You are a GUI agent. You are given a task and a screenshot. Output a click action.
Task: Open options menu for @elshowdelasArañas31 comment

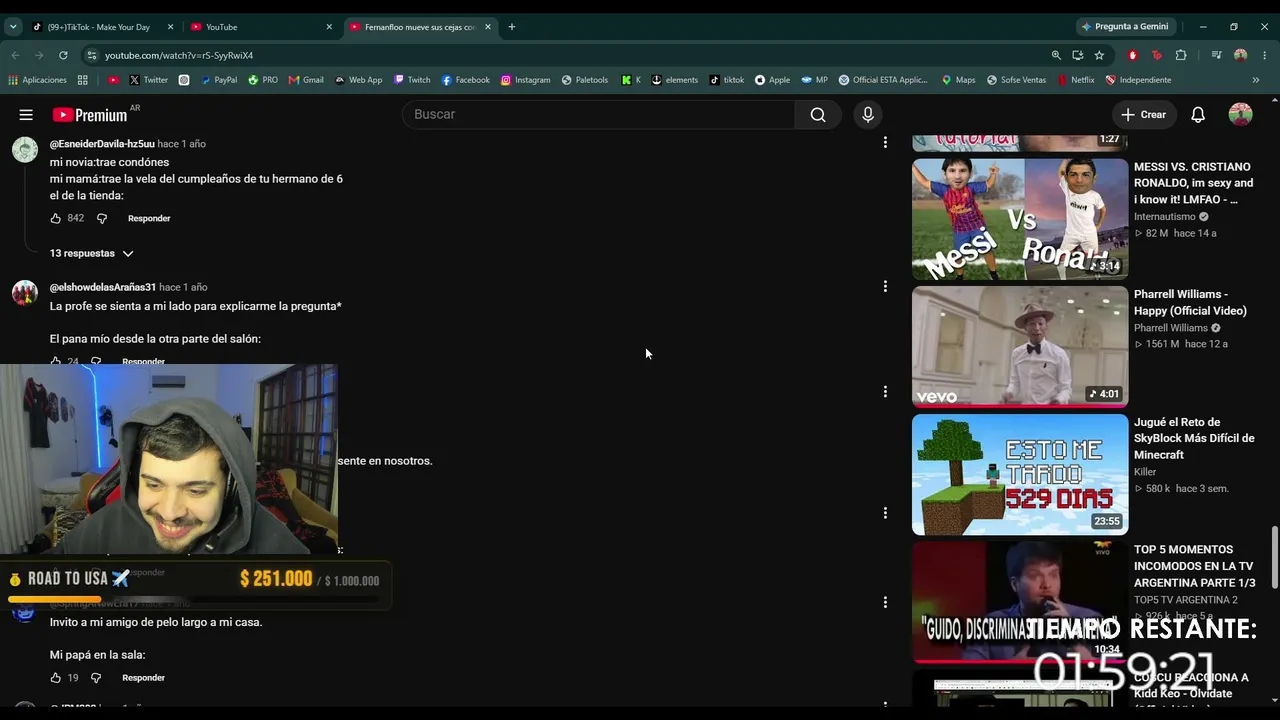point(885,286)
